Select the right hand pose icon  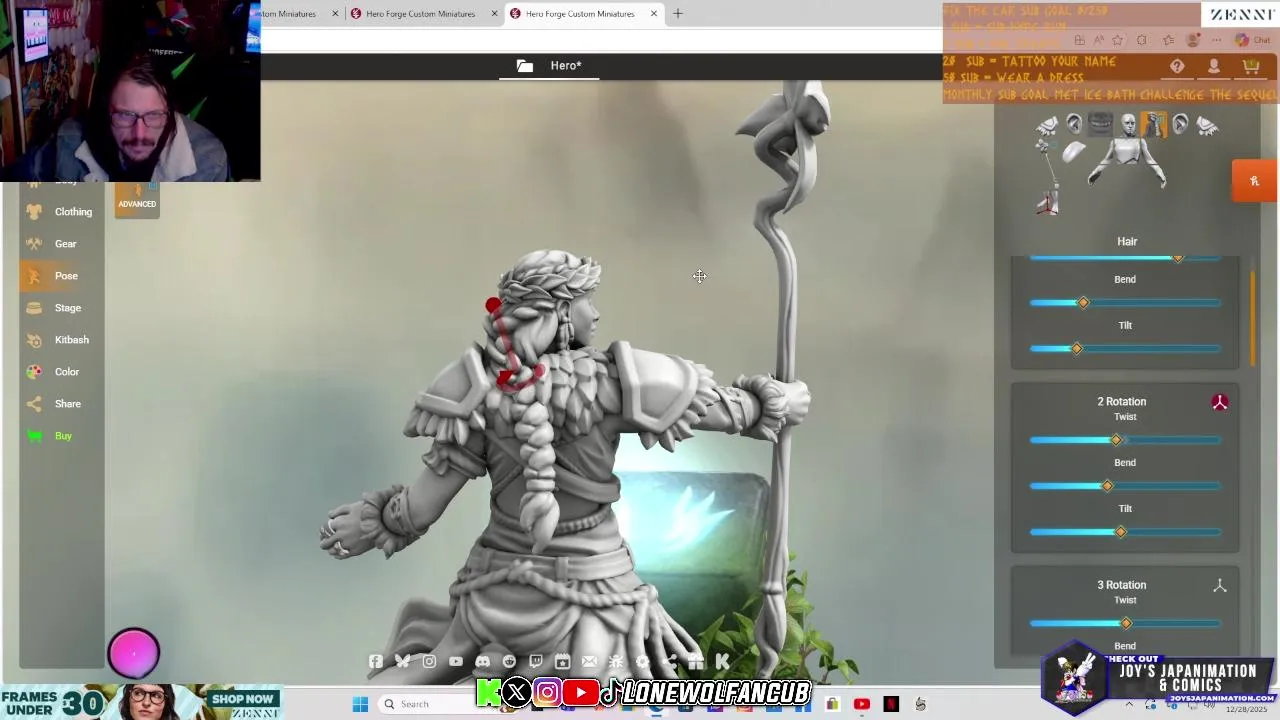(1207, 125)
